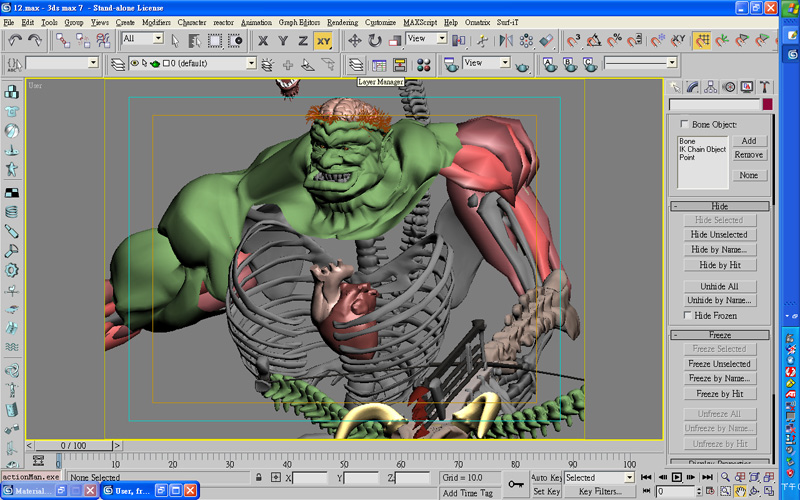Toggle the Angle Snap magnet

pyautogui.click(x=594, y=40)
